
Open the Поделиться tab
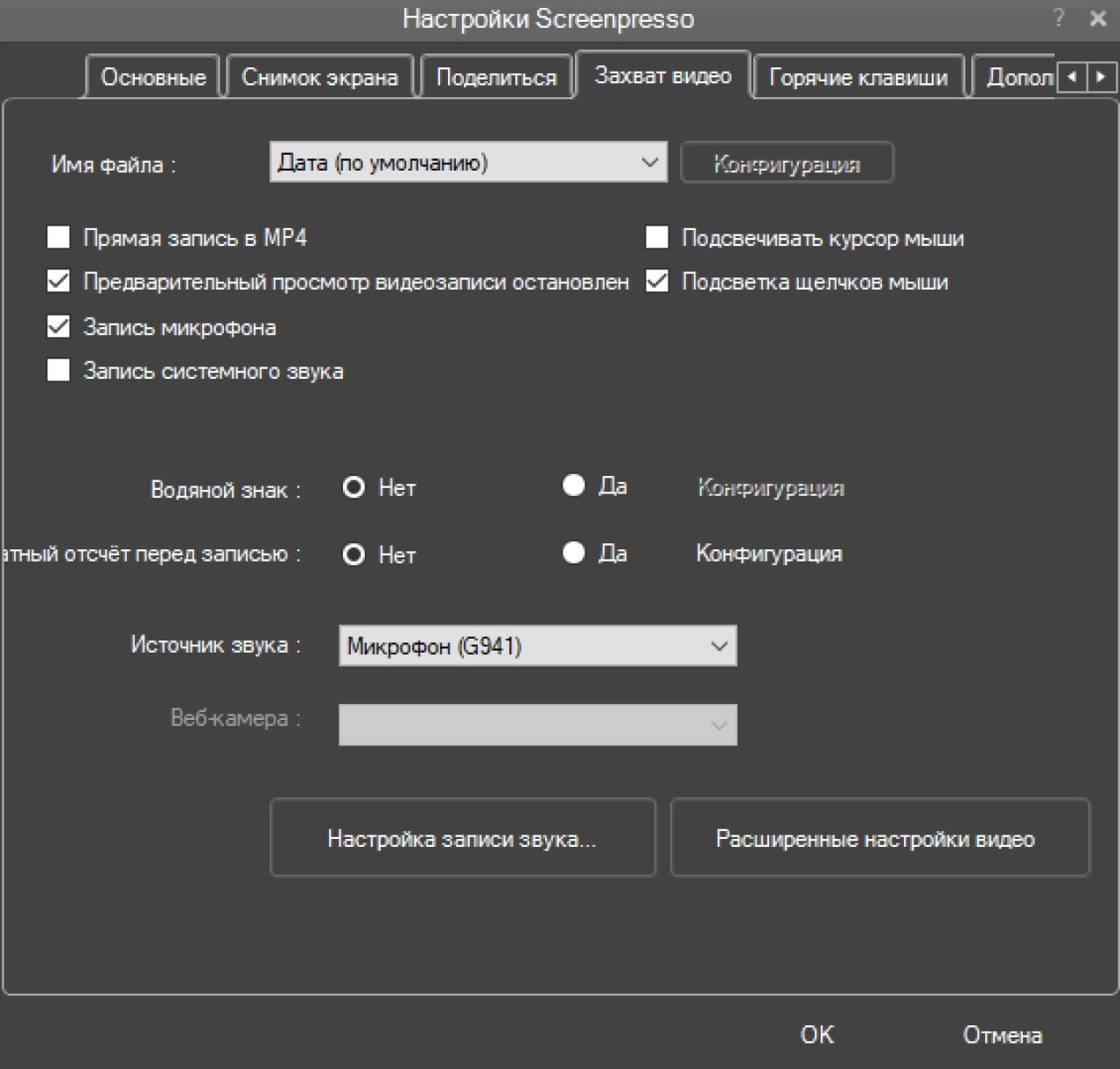[x=496, y=77]
